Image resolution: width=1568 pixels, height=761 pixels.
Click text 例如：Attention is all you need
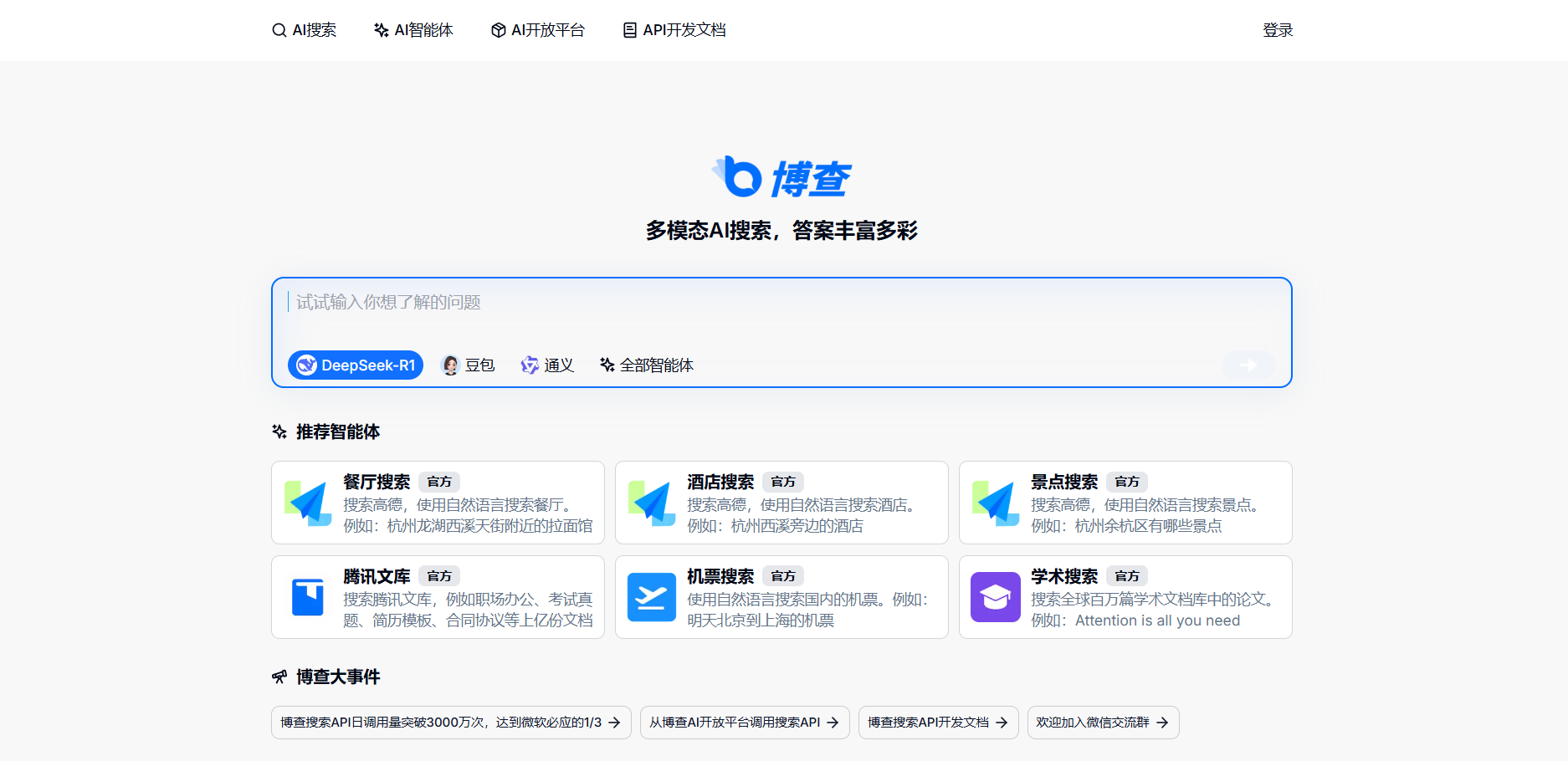point(1135,621)
